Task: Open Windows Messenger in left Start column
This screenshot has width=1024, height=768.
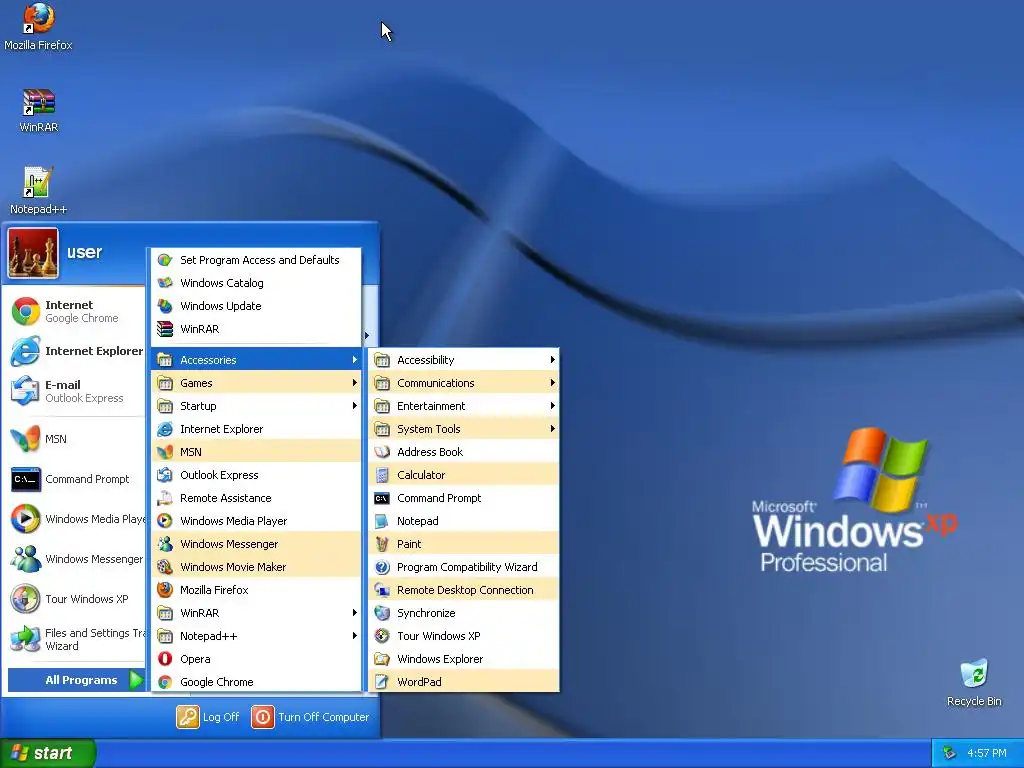Action: click(x=75, y=559)
